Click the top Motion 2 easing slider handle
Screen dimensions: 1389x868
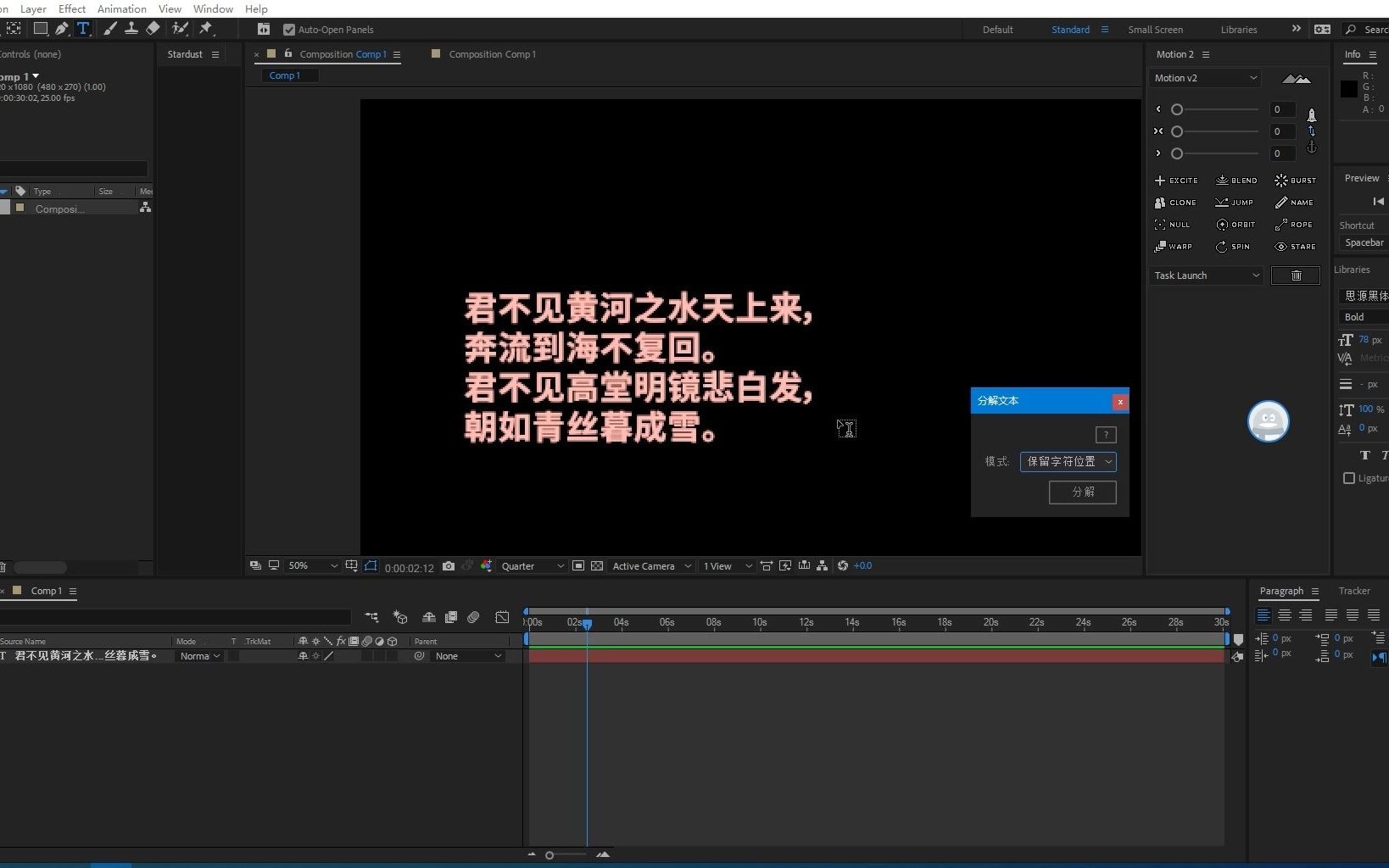[x=1177, y=109]
